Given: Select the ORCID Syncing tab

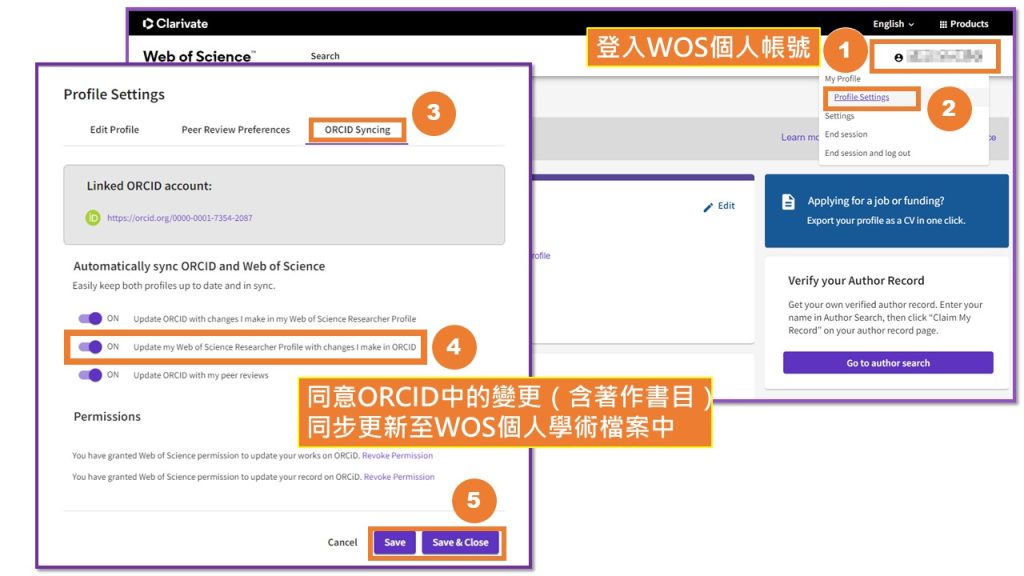Looking at the screenshot, I should pos(357,129).
